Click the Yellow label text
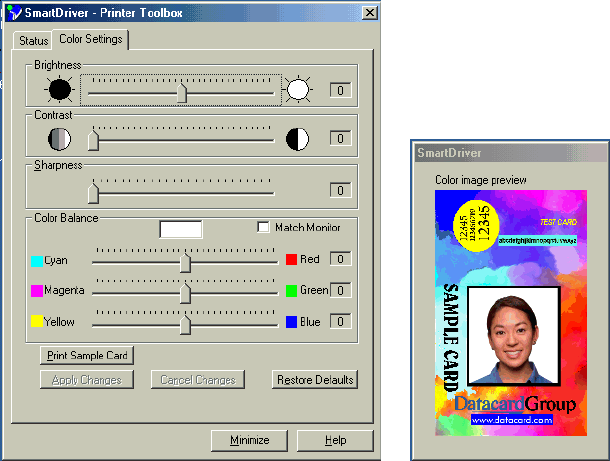 [59, 322]
